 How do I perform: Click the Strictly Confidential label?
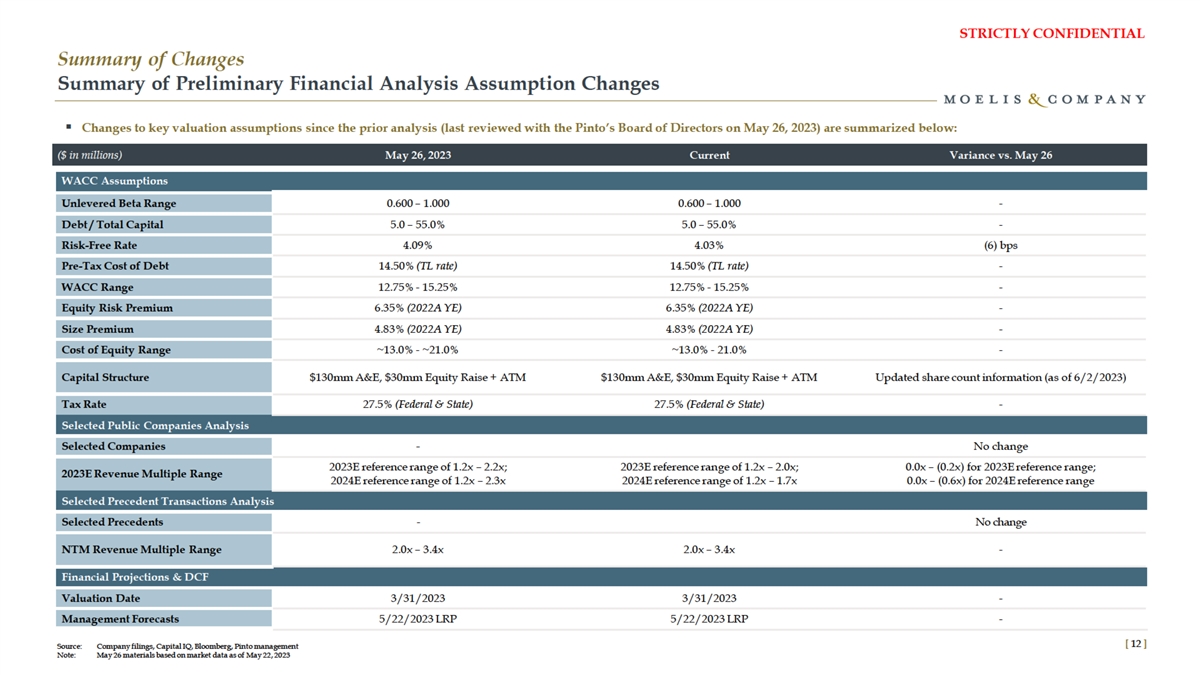pyautogui.click(x=1051, y=33)
